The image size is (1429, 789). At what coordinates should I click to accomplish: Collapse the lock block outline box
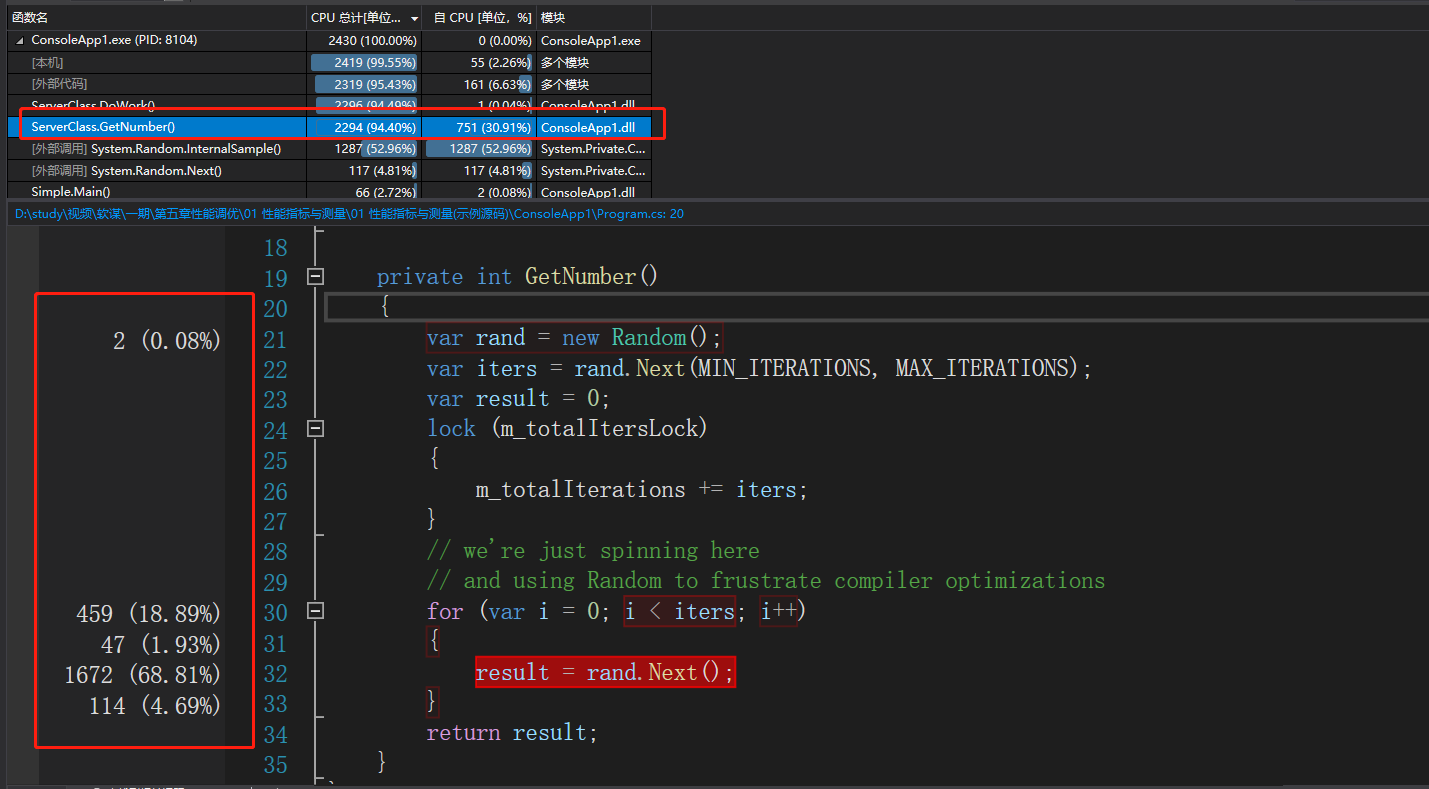pyautogui.click(x=315, y=429)
